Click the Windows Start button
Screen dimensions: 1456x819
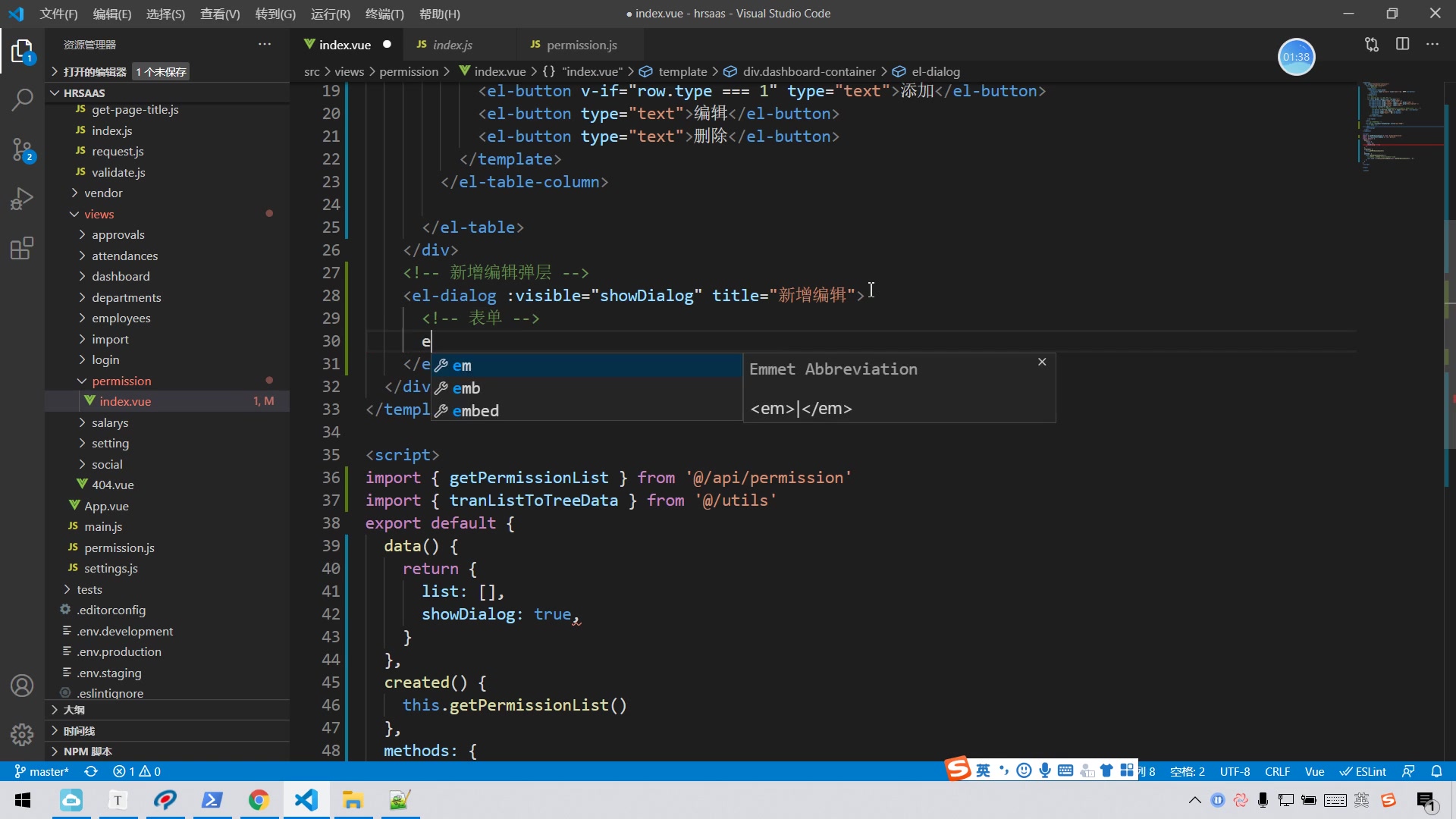pyautogui.click(x=23, y=800)
